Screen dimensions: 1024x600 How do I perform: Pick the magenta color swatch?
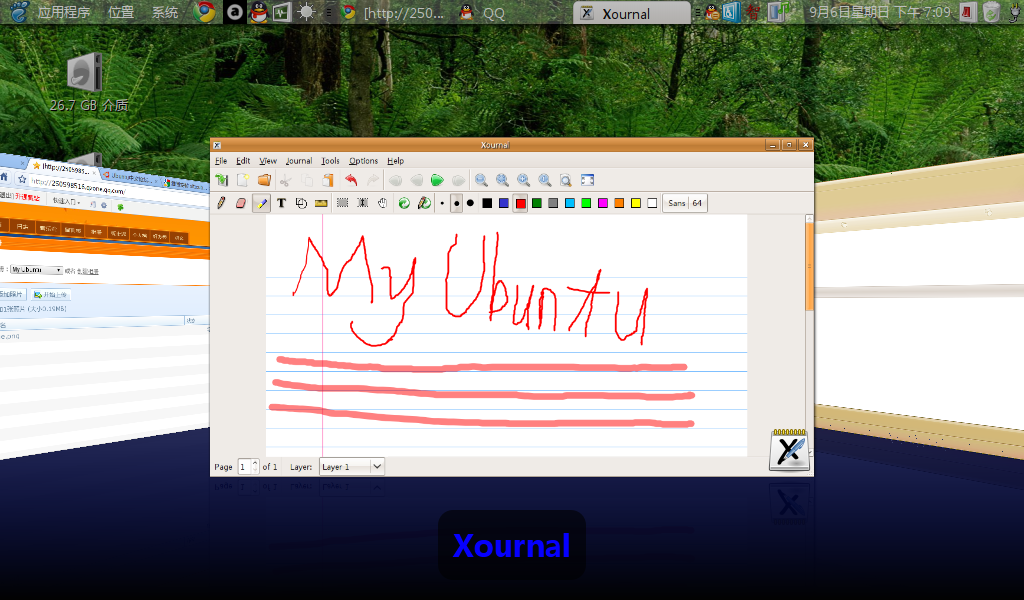(603, 203)
